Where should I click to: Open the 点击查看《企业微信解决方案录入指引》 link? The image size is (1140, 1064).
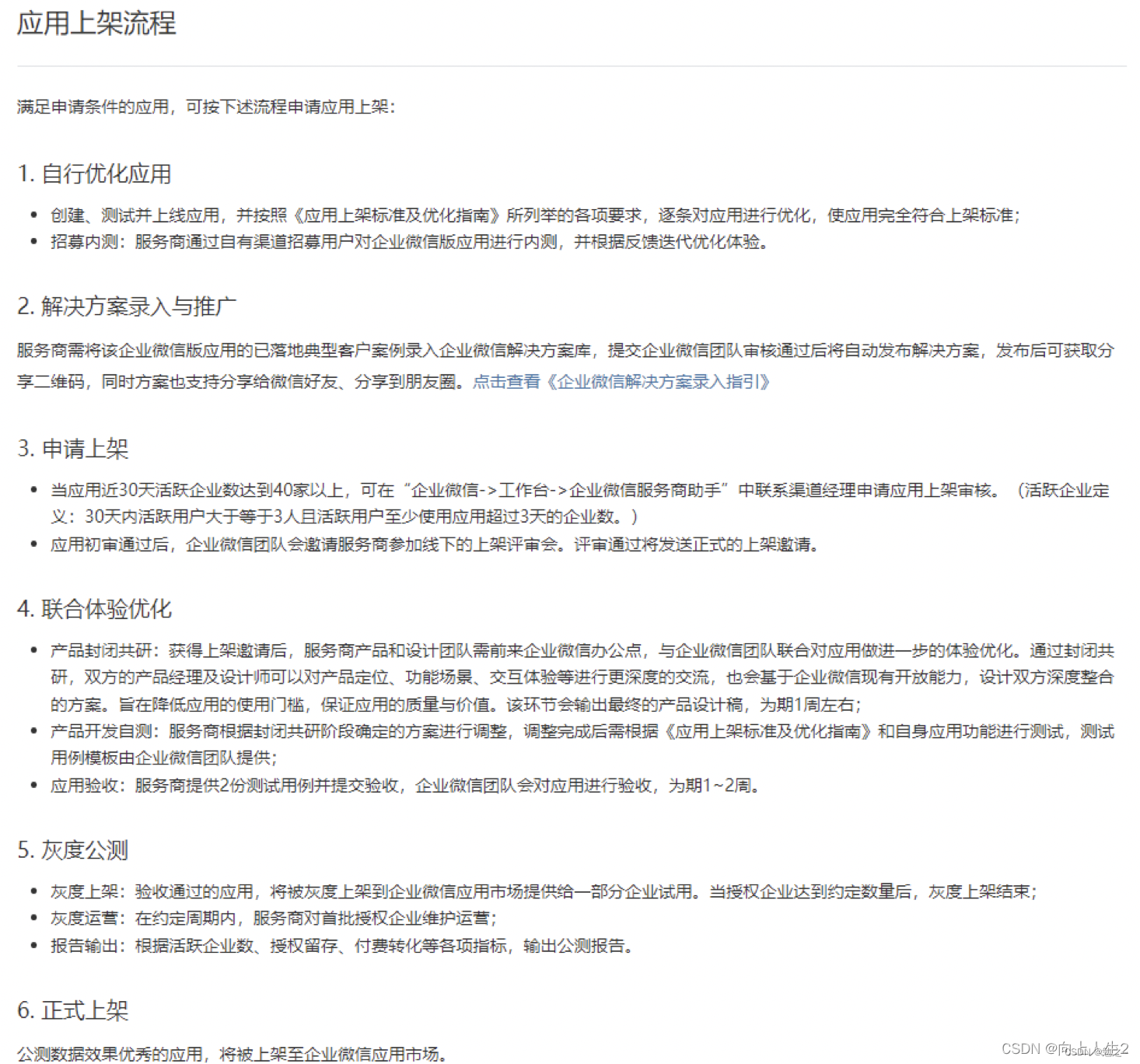coord(621,382)
